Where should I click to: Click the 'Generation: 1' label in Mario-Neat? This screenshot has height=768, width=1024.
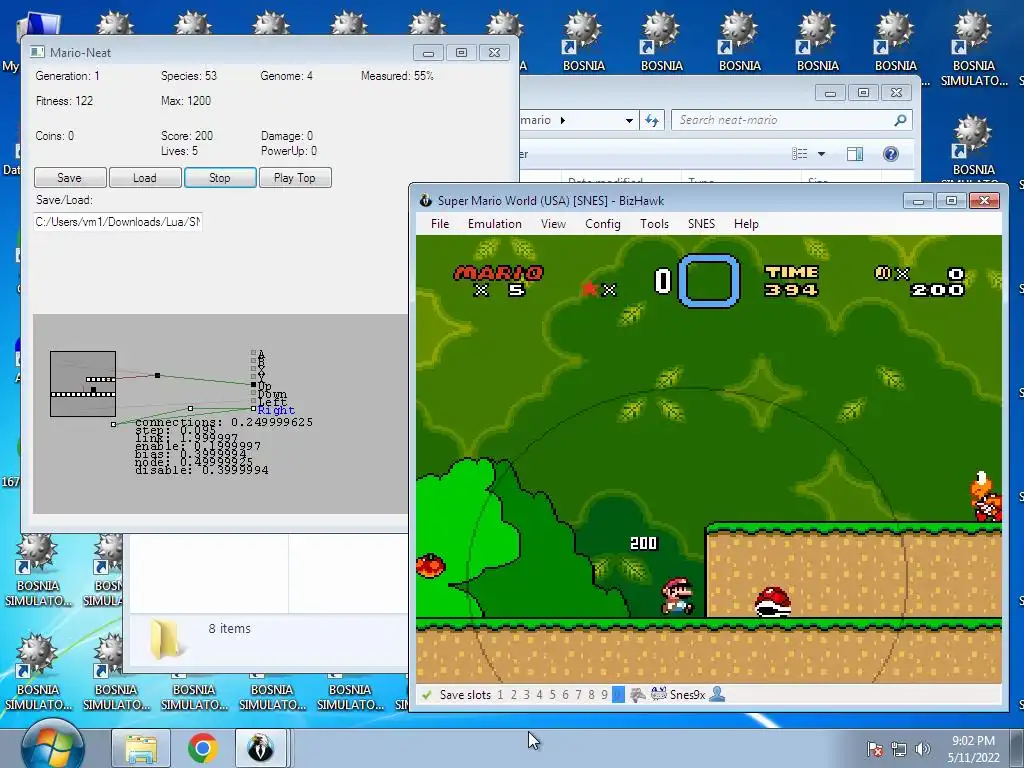pos(68,76)
